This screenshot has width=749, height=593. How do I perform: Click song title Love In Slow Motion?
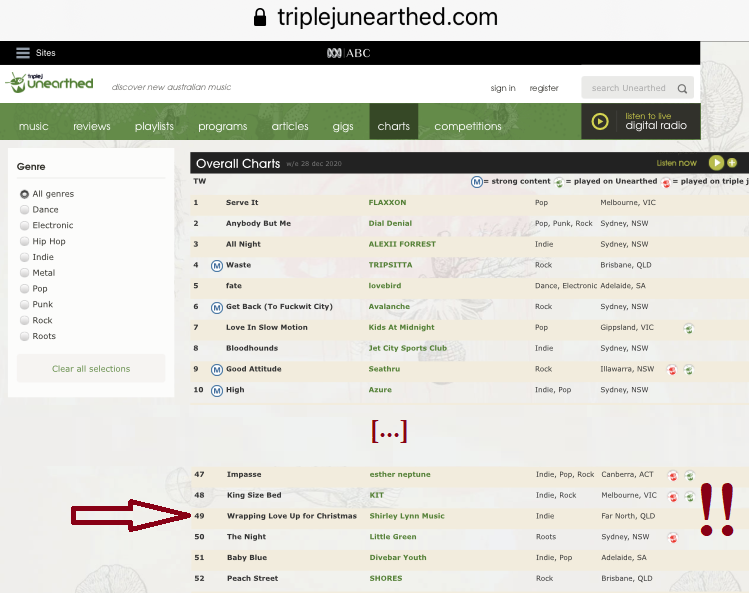[x=267, y=327]
